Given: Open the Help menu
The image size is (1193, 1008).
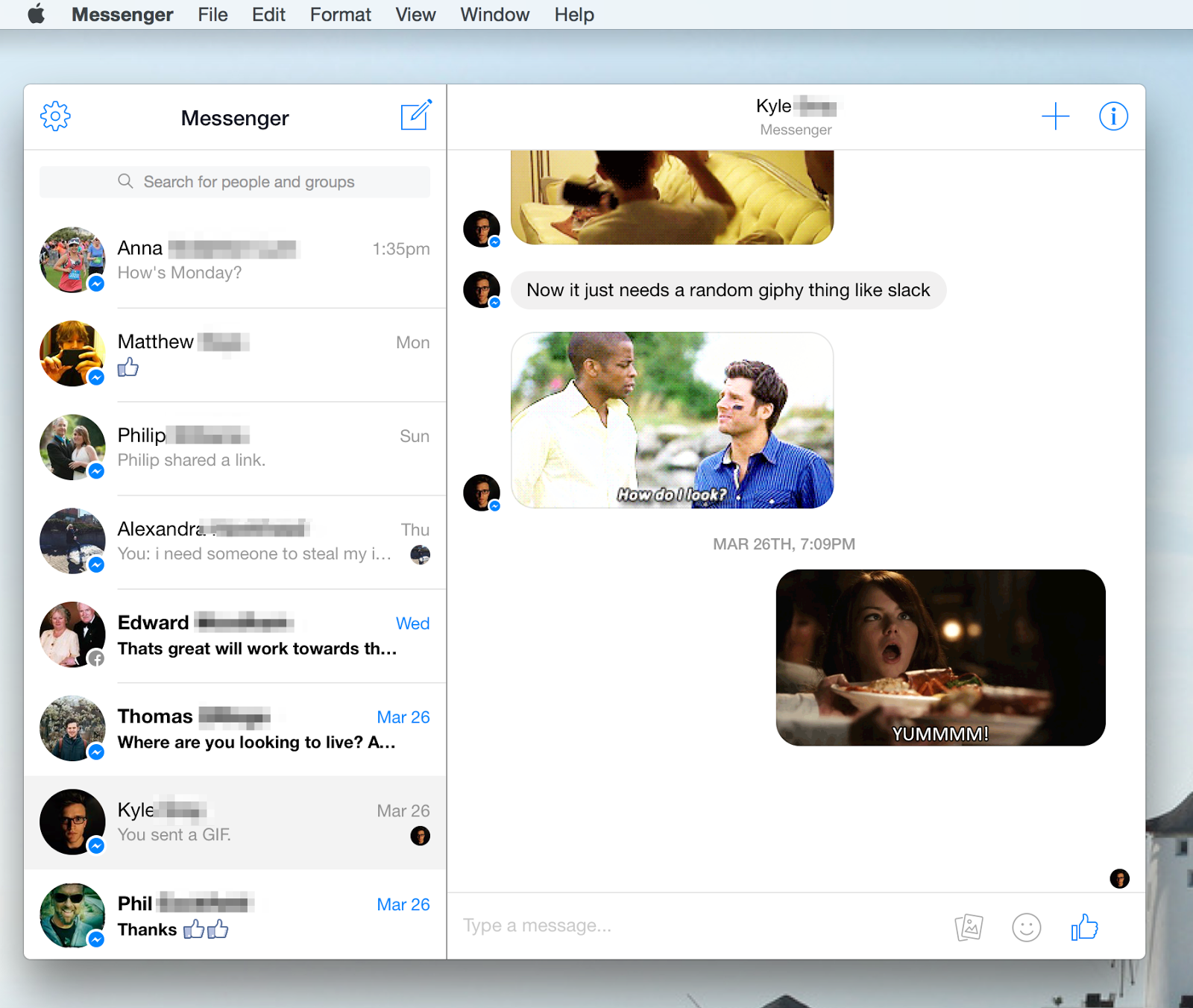Looking at the screenshot, I should coord(574,14).
